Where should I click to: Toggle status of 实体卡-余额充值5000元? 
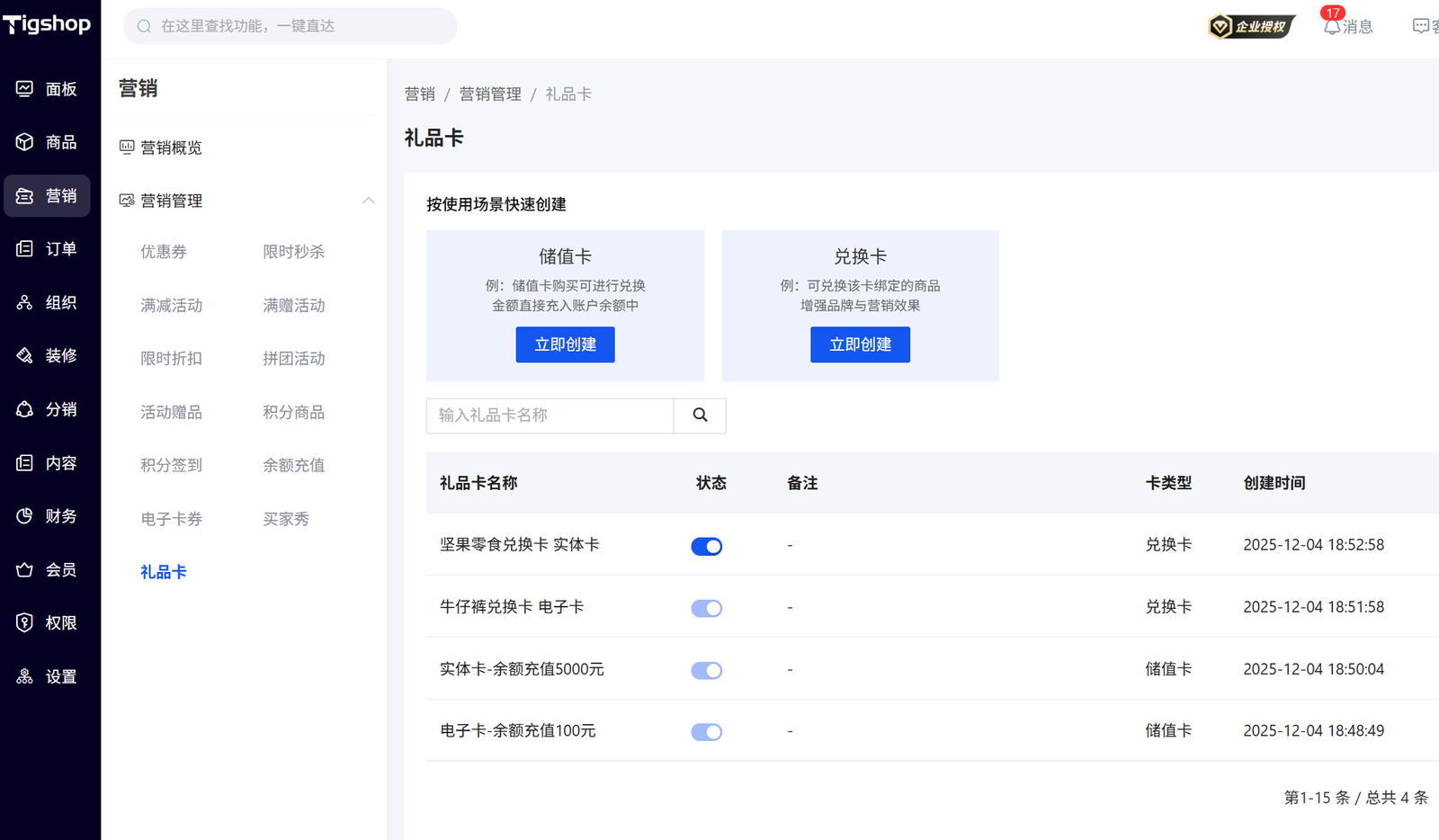[x=706, y=670]
